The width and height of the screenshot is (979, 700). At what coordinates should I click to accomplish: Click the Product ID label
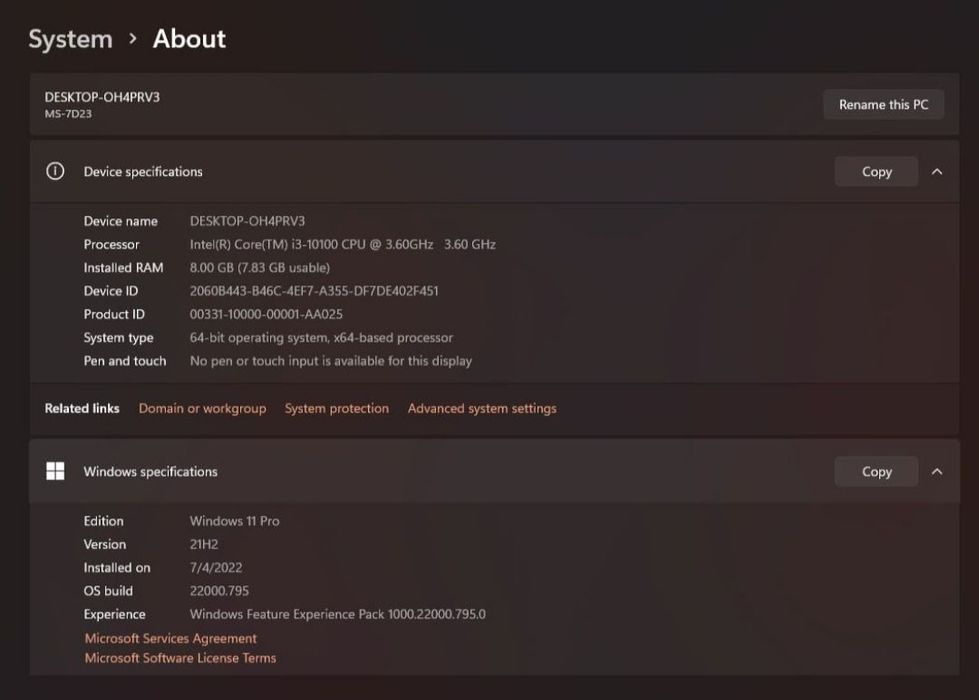click(x=114, y=314)
